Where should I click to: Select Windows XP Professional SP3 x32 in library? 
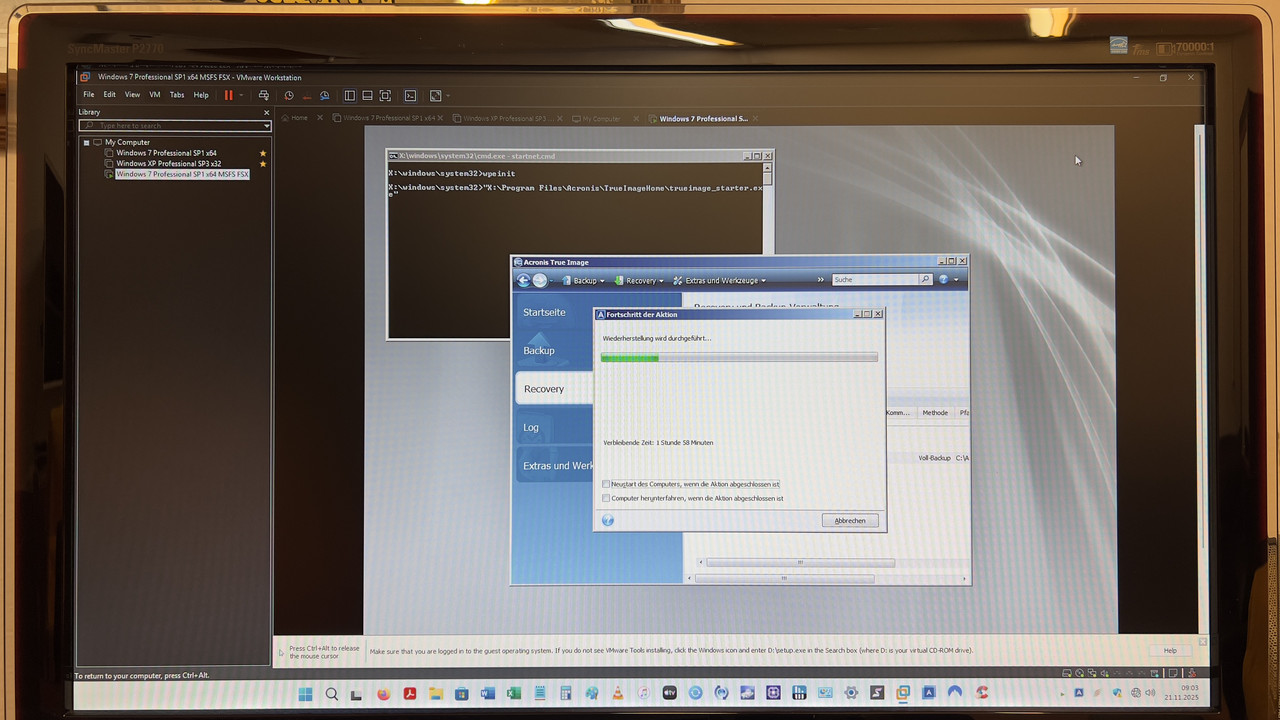coord(169,163)
